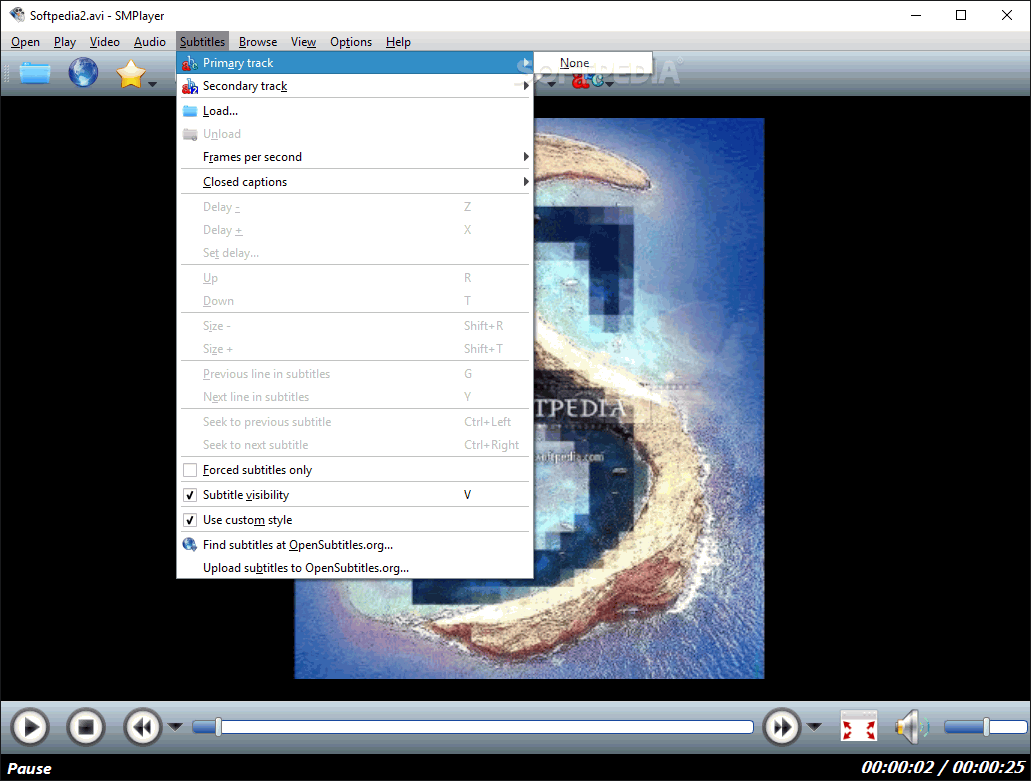Click the Pause status text
The image size is (1031, 781).
29,769
